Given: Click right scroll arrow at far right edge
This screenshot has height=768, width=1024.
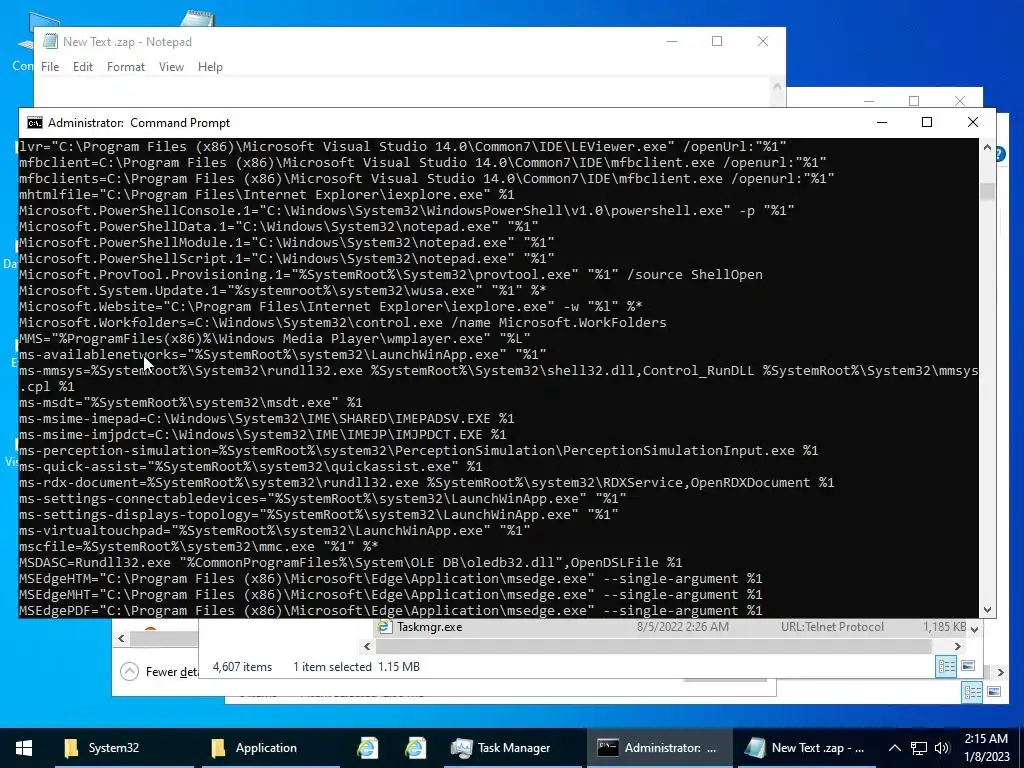Looking at the screenshot, I should point(1000,671).
